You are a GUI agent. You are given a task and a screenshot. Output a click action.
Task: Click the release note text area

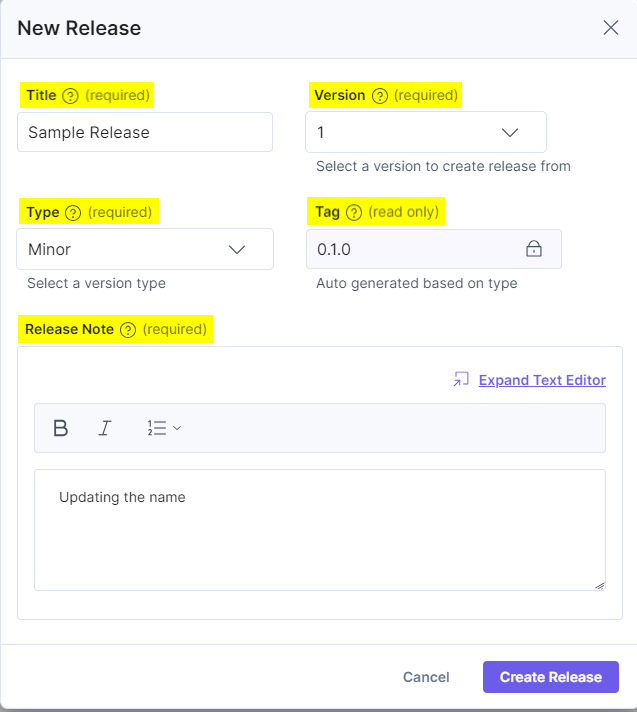coord(320,530)
